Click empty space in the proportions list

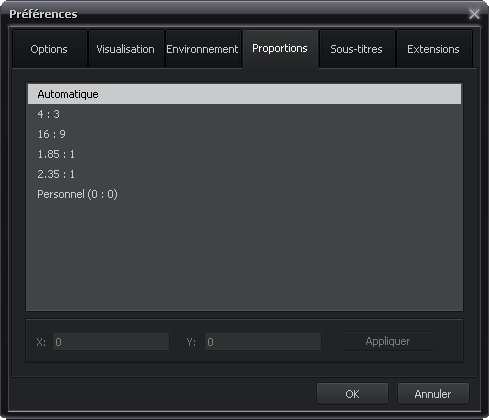(244, 257)
